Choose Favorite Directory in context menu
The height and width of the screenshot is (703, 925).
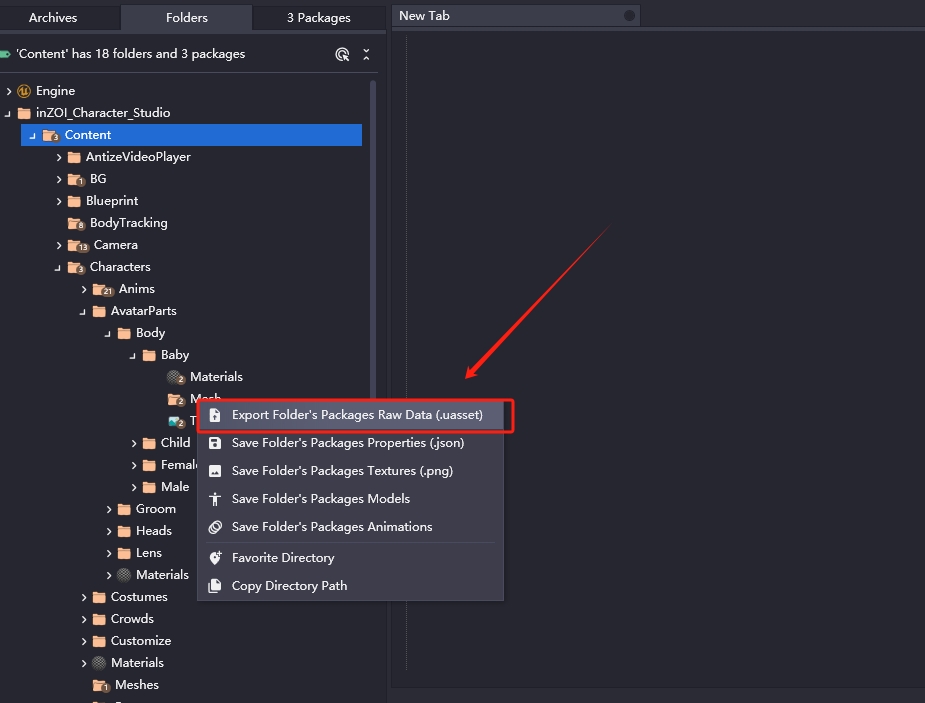coord(350,558)
